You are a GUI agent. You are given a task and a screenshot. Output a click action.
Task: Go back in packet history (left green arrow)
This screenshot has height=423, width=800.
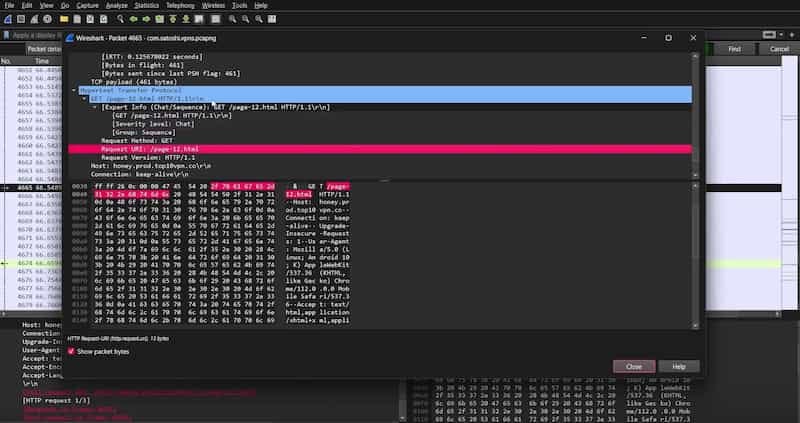(134, 19)
